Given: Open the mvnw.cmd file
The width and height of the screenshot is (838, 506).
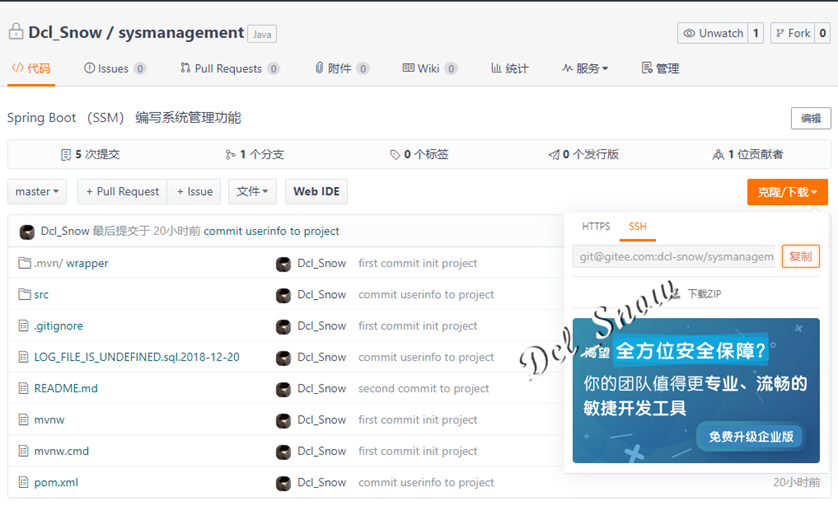Looking at the screenshot, I should pos(61,451).
